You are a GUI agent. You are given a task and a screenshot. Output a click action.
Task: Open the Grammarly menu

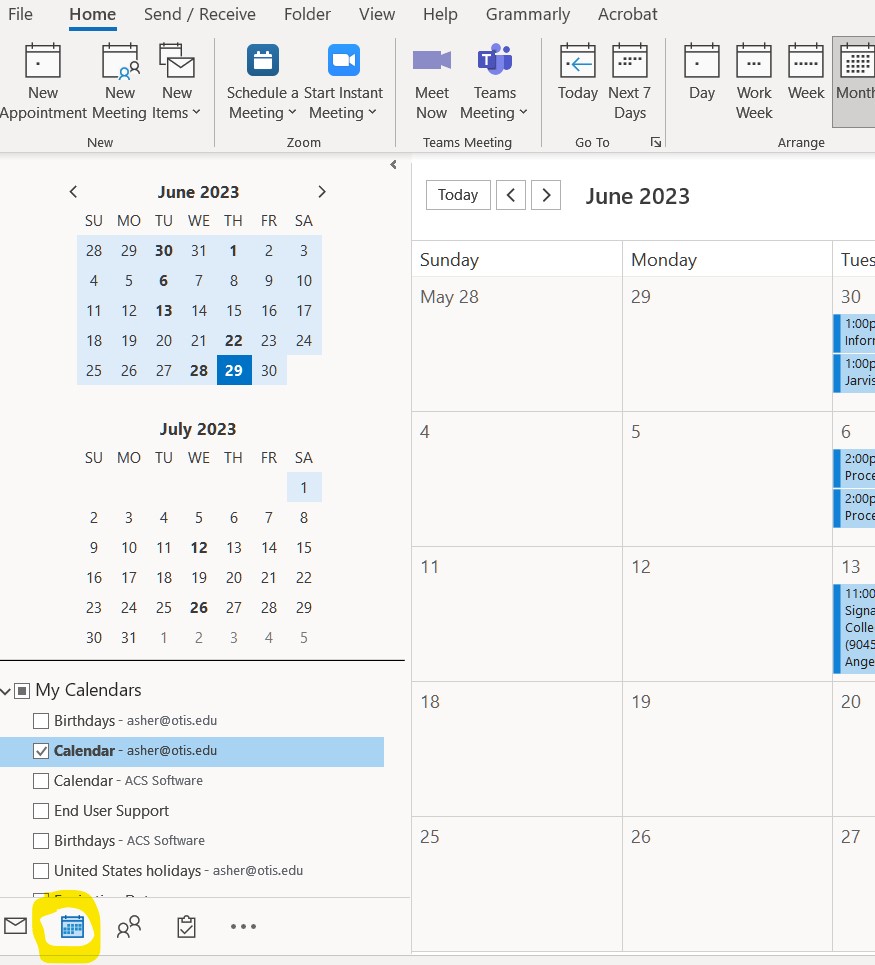(x=528, y=14)
